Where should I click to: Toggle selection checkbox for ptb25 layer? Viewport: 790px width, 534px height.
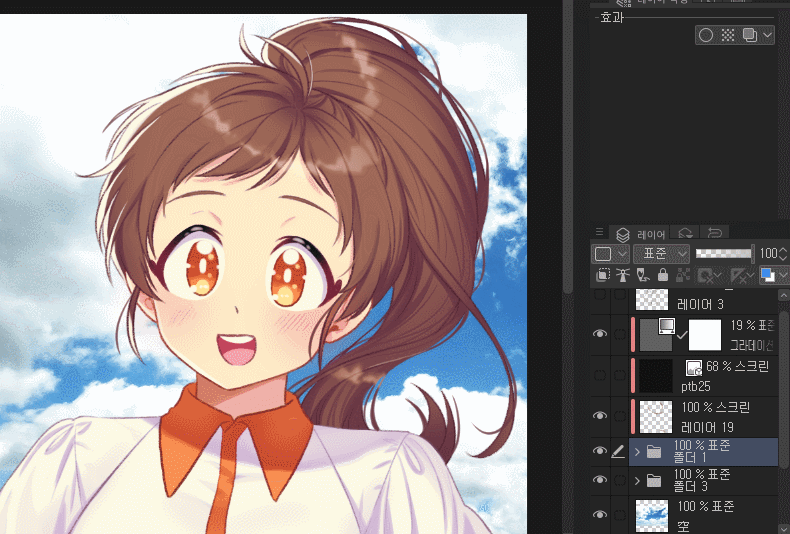tap(619, 375)
